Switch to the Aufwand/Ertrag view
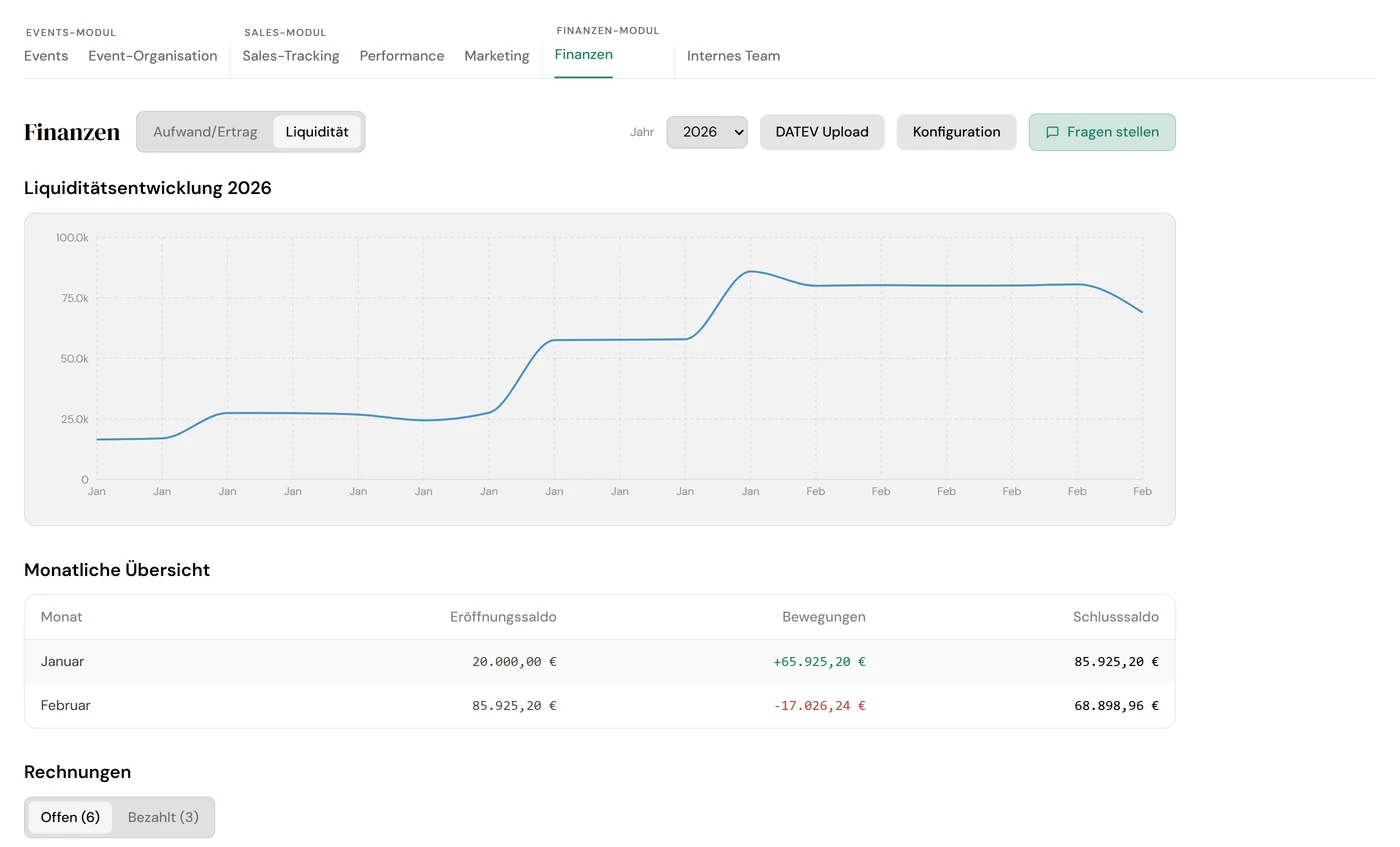The width and height of the screenshot is (1400, 847). (205, 132)
